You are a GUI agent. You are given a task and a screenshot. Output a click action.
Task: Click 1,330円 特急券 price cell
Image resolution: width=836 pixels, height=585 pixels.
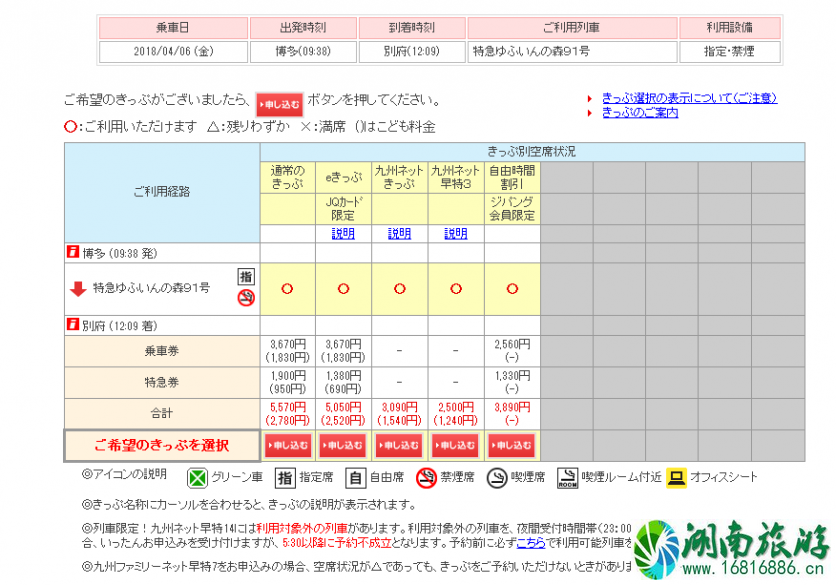[512, 382]
